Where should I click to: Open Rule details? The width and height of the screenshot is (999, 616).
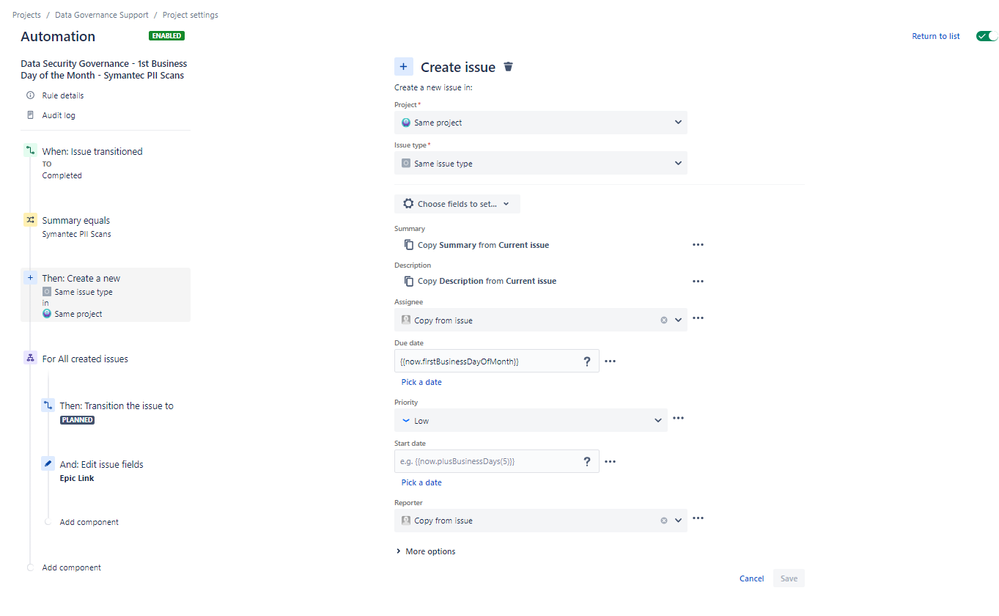(62, 96)
